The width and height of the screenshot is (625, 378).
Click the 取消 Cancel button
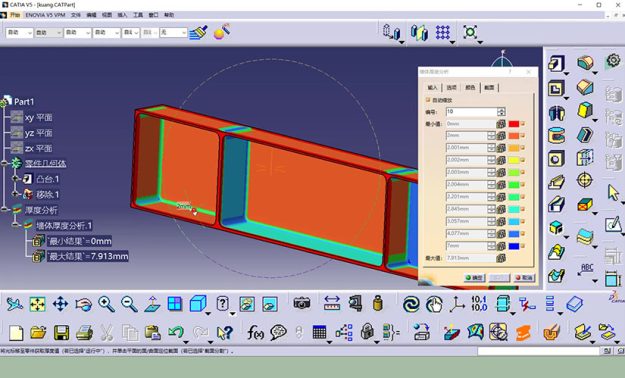(524, 278)
